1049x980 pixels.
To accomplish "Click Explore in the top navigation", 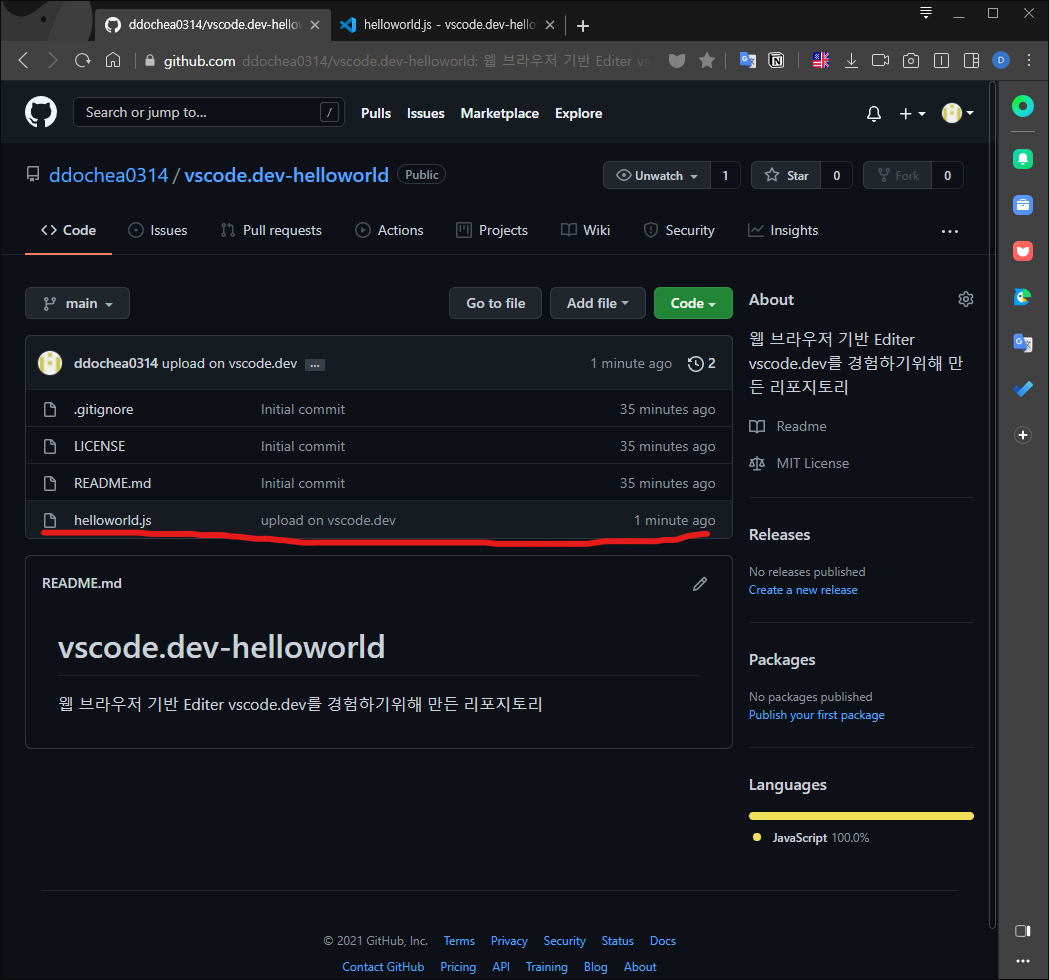I will (579, 114).
